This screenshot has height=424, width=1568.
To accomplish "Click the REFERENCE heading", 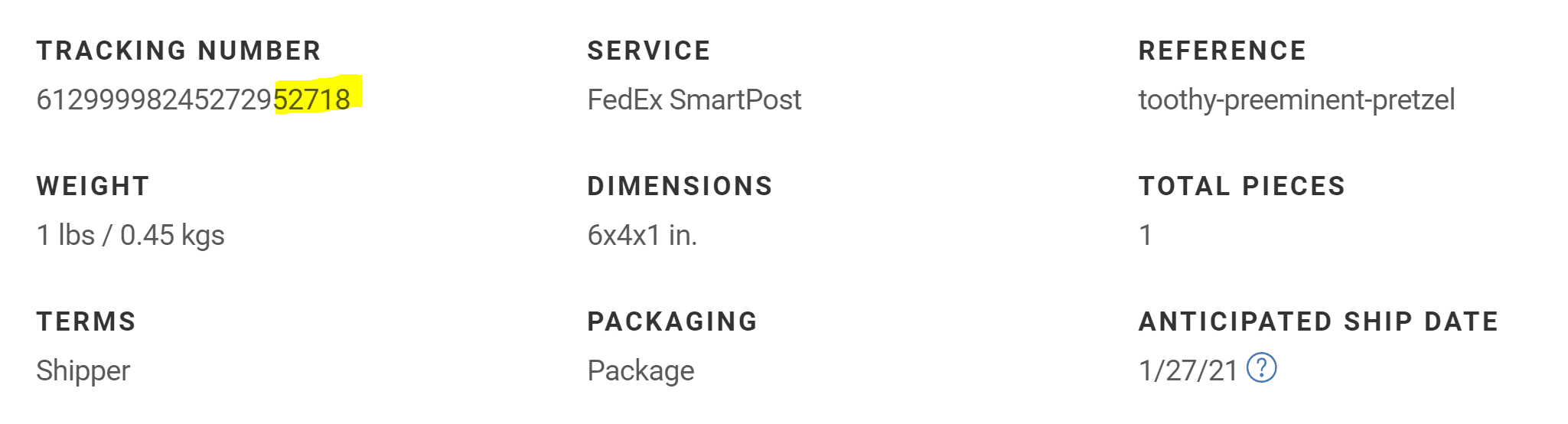I will point(1221,51).
